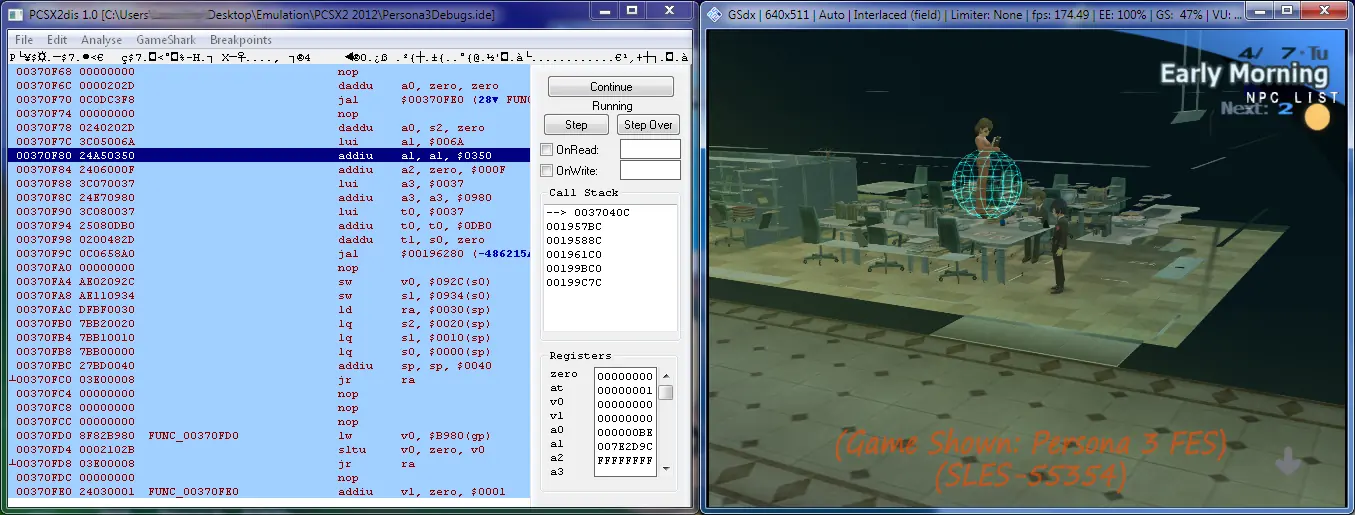Select the lui t0, $0037 row
Screen dimensions: 1355x515
(x=269, y=212)
